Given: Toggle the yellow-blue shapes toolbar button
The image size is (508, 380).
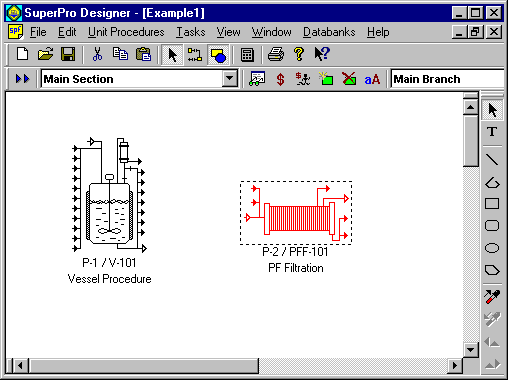Looking at the screenshot, I should point(218,55).
